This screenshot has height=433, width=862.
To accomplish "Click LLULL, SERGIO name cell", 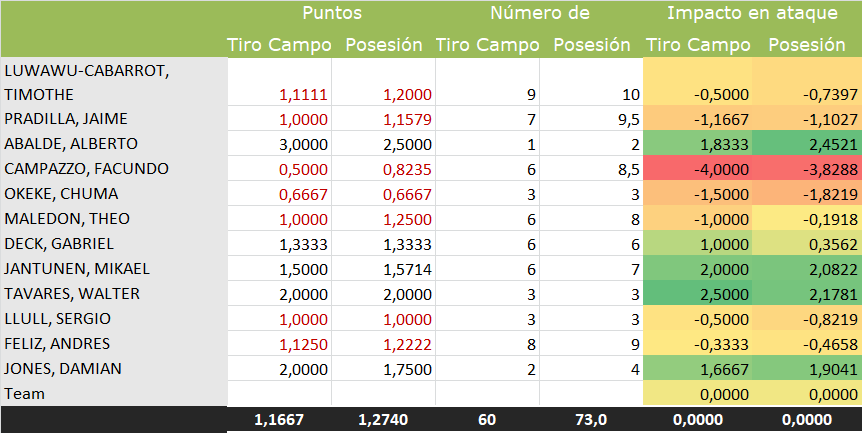I will pyautogui.click(x=114, y=319).
